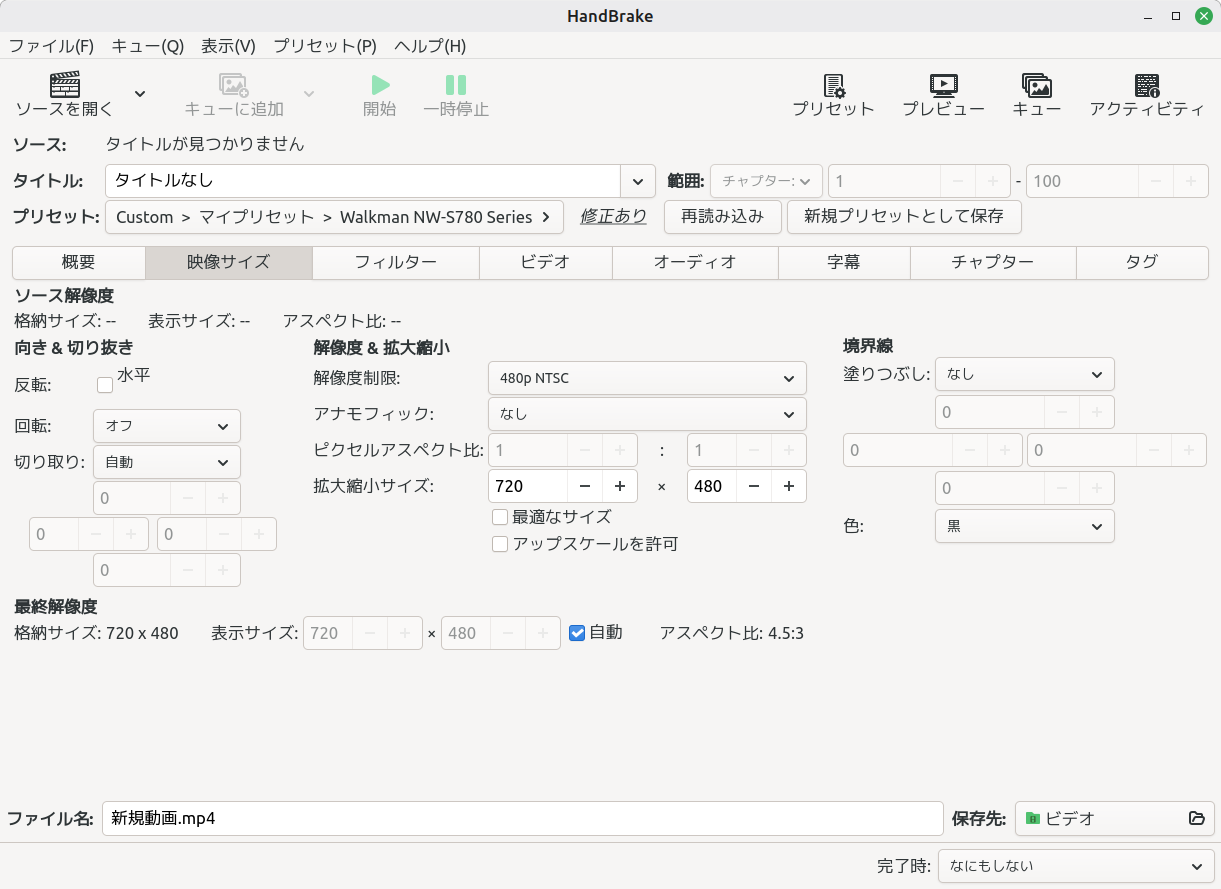Increase 拡大縮小サイズ width with plus
Viewport: 1221px width, 889px height.
pyautogui.click(x=620, y=486)
